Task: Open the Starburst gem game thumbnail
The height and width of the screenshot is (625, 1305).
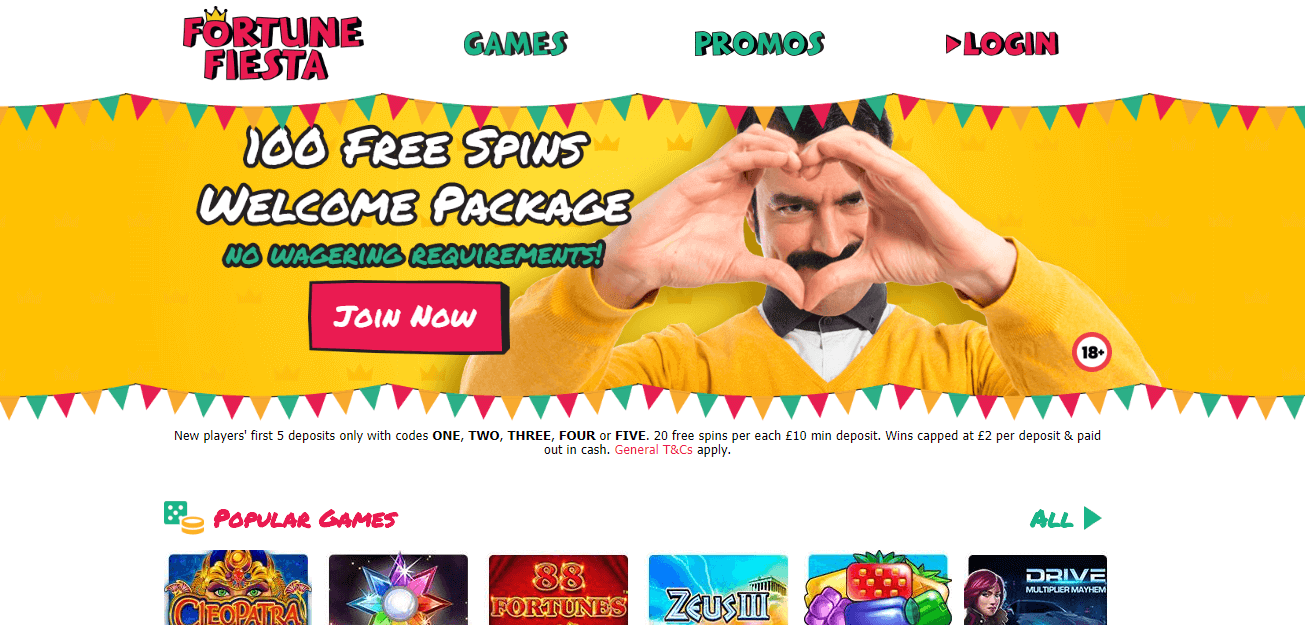Action: [398, 590]
